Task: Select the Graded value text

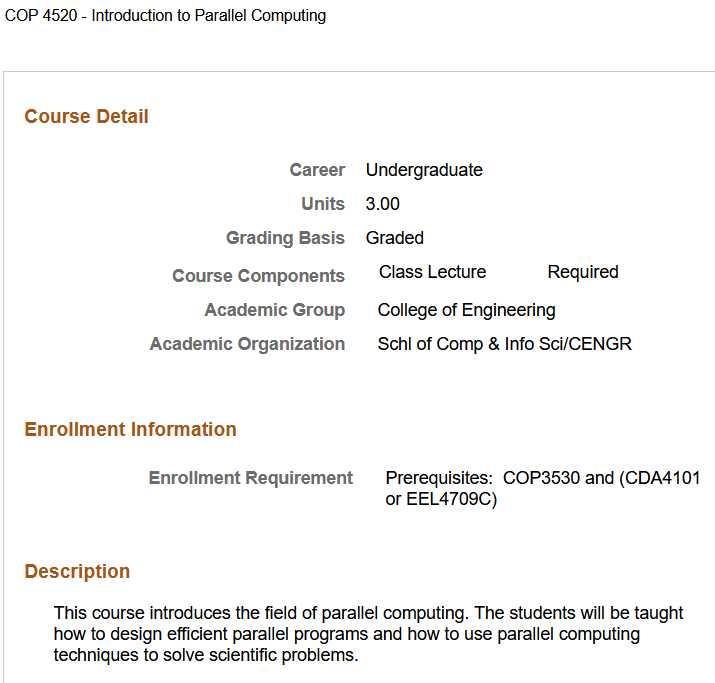Action: pyautogui.click(x=395, y=238)
